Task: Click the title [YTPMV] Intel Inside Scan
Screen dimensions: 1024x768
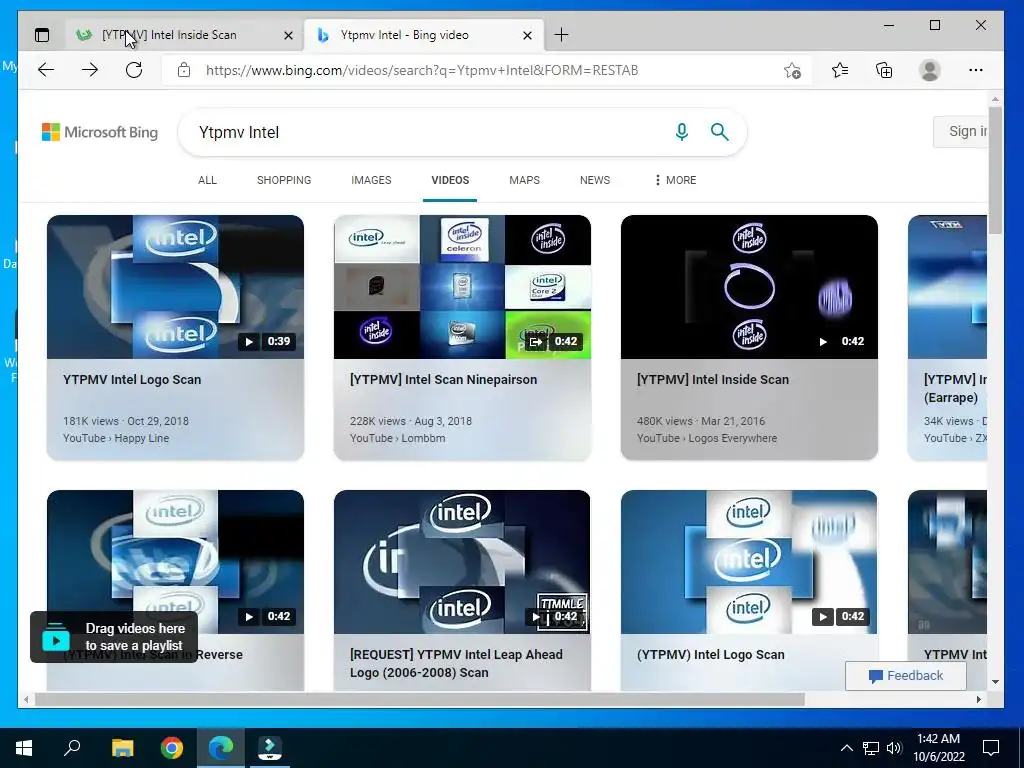Action: [712, 379]
